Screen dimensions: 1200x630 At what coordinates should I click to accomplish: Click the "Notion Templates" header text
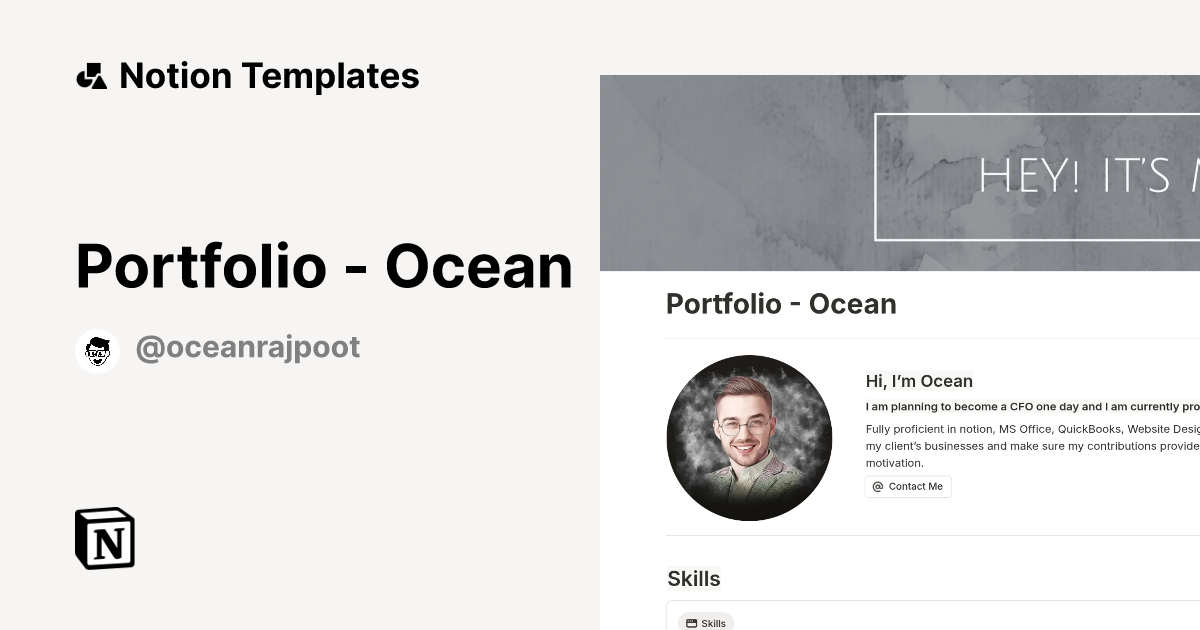(268, 75)
